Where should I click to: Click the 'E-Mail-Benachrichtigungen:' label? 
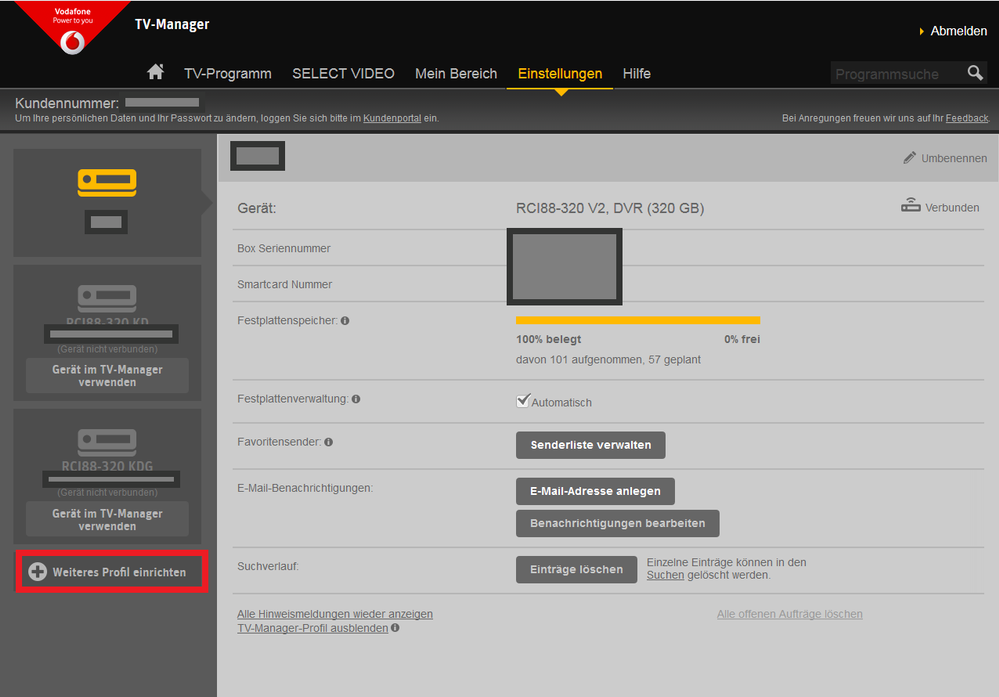tap(305, 488)
